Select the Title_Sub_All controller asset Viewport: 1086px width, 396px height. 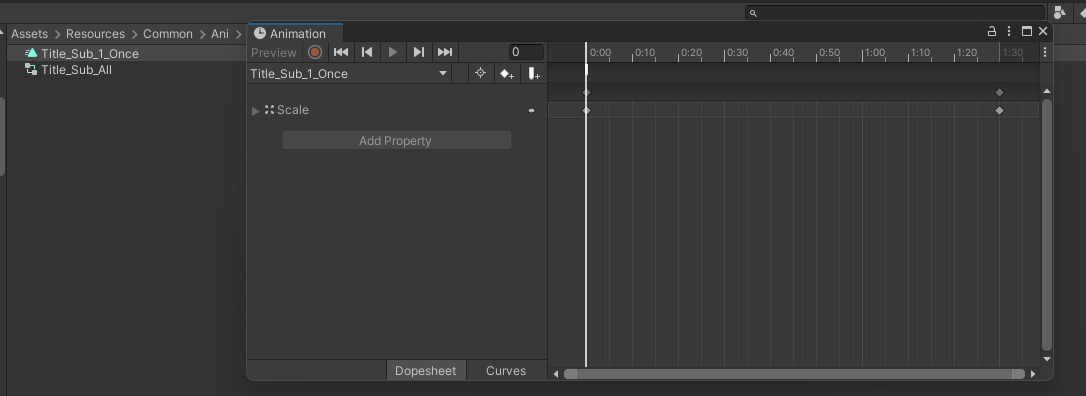76,70
